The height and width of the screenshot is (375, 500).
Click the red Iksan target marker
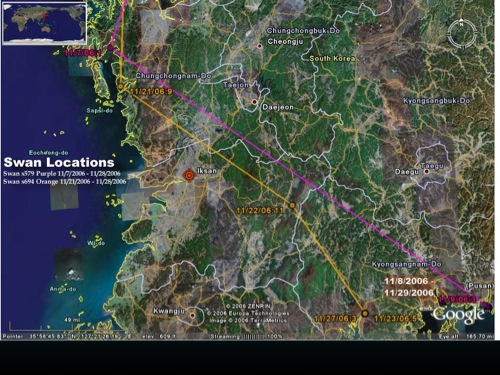coord(189,176)
